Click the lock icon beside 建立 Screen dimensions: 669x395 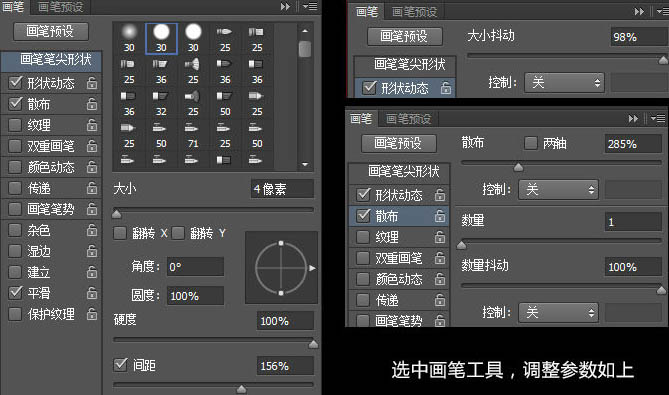92,272
